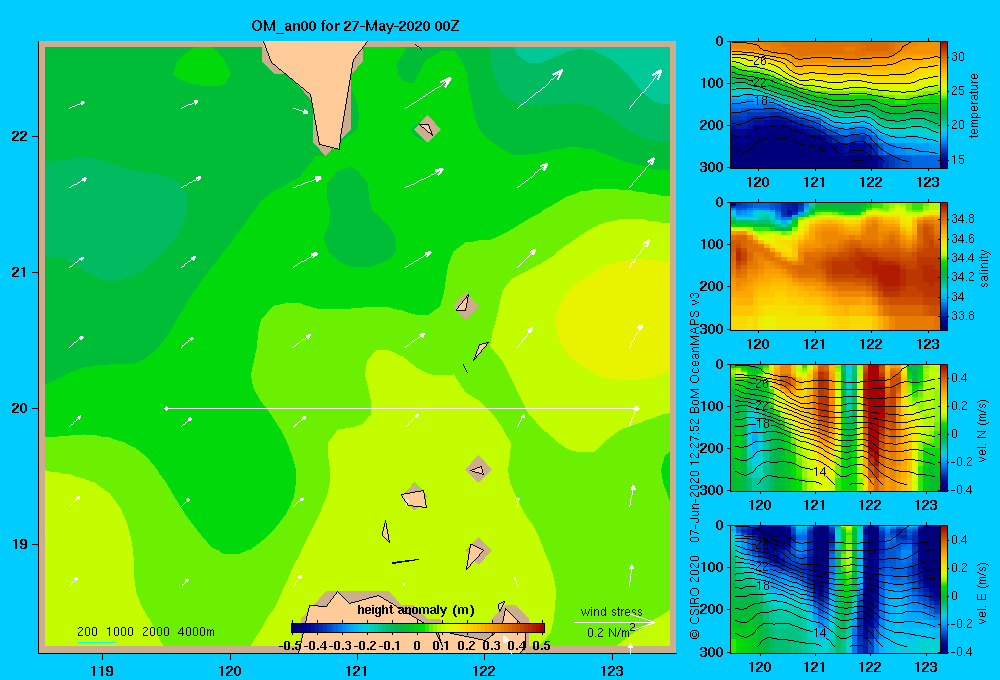Click the wind stress reference arrow
This screenshot has height=680, width=1000.
click(614, 622)
